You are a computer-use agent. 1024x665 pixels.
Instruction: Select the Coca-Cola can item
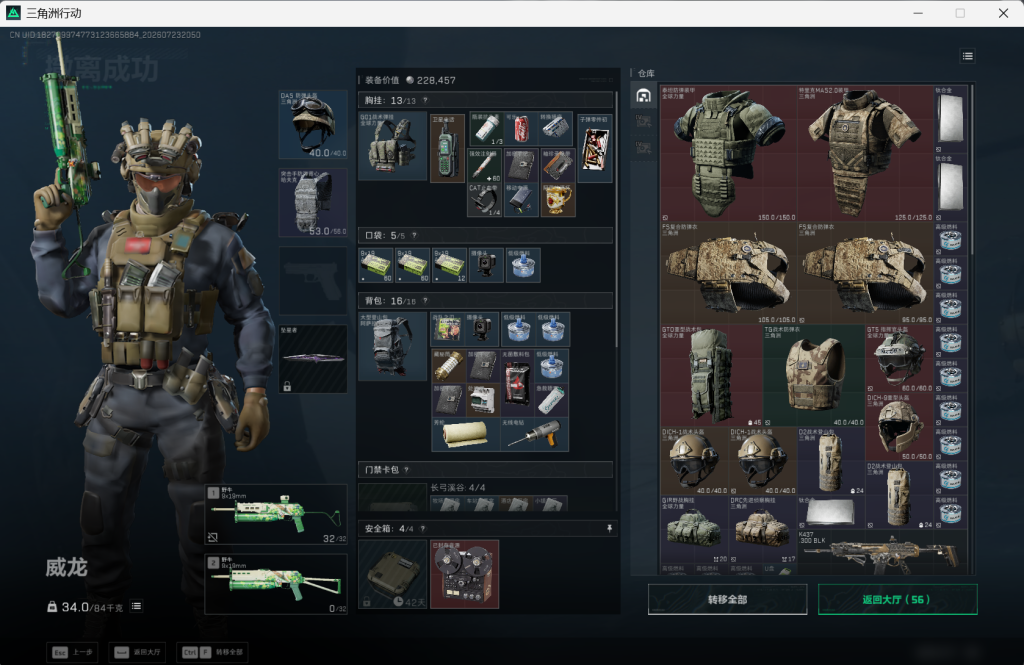(521, 129)
